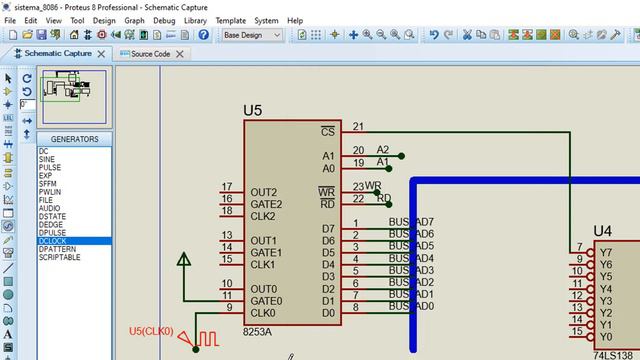Go to the Home page icon

pos(74,35)
